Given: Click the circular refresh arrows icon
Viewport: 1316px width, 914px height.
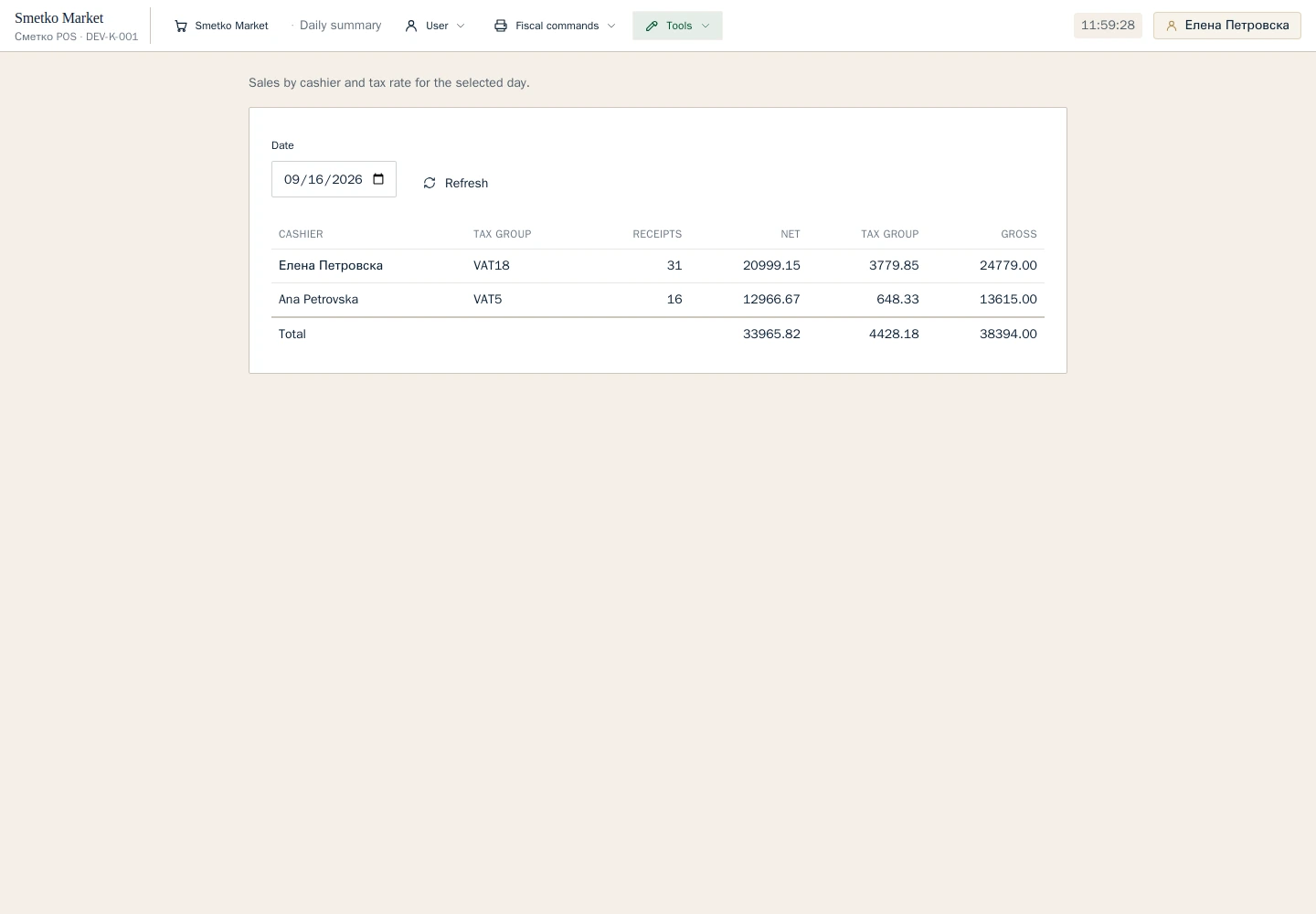Looking at the screenshot, I should tap(430, 183).
